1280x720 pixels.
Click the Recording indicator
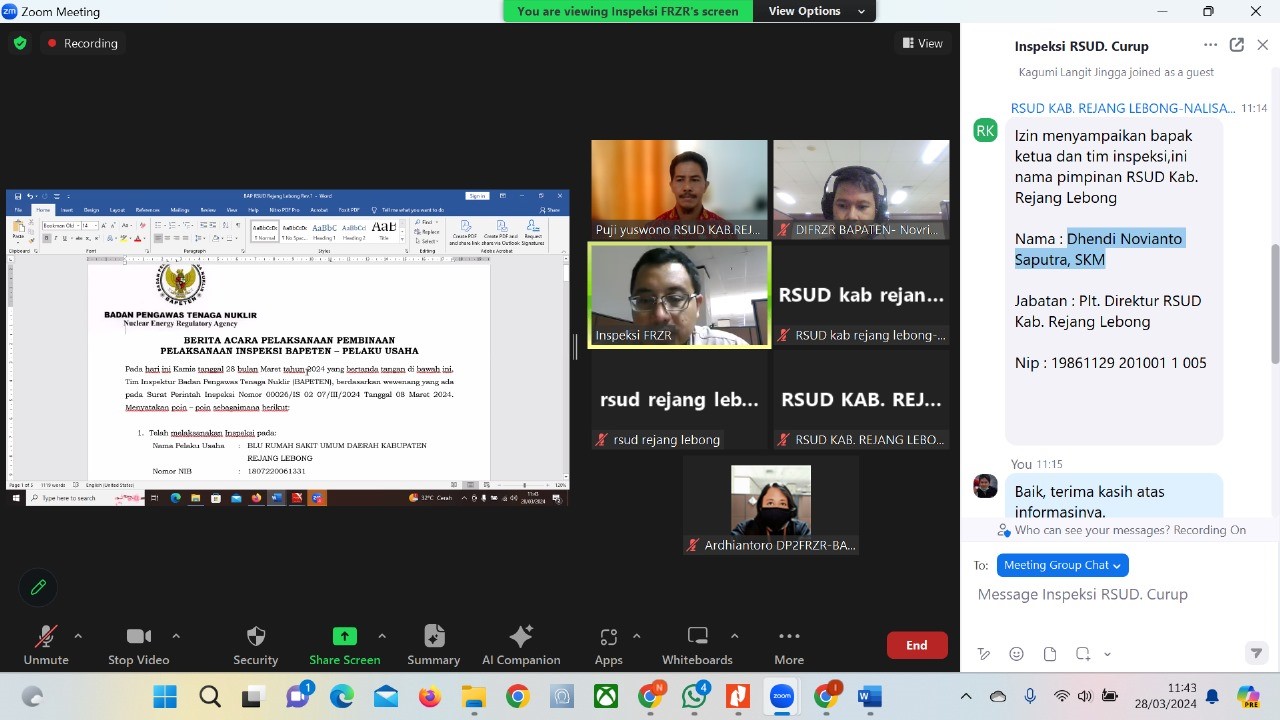pyautogui.click(x=82, y=43)
